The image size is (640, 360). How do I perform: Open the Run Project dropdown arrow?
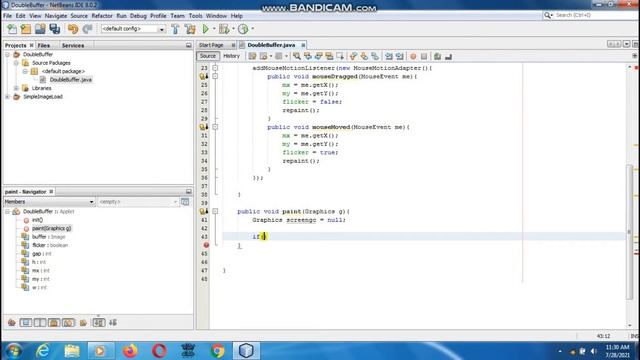tap(213, 29)
